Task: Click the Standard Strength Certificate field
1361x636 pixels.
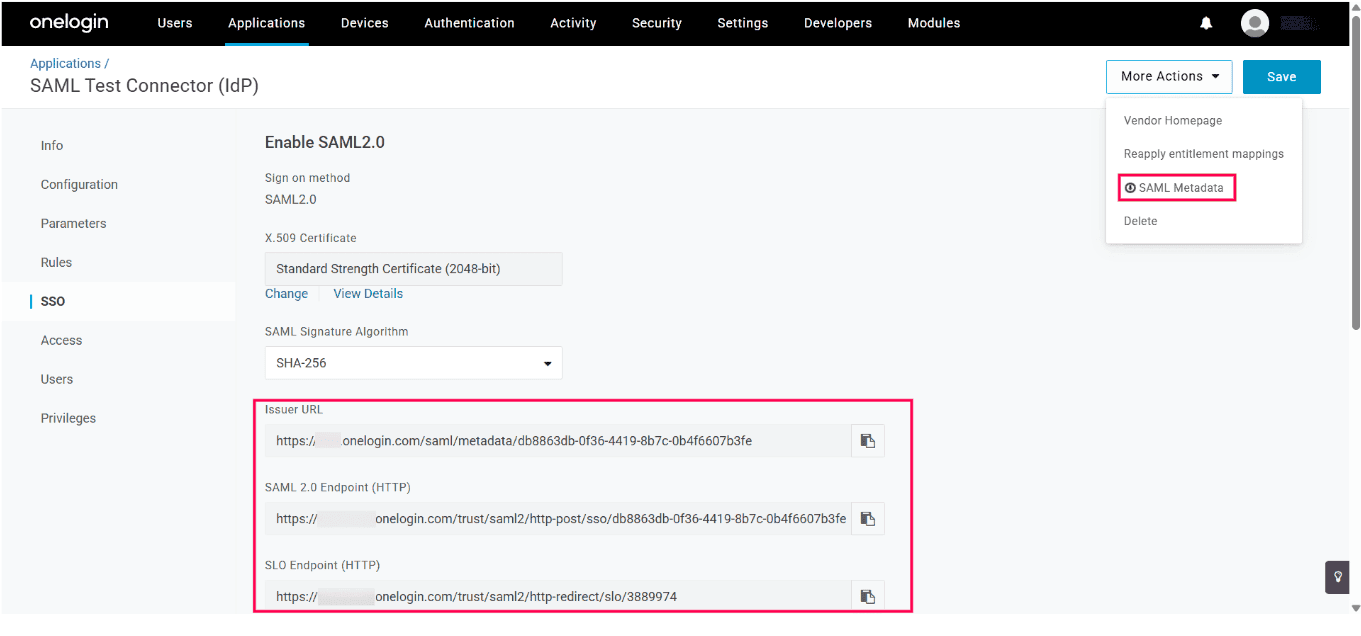Action: pos(413,269)
